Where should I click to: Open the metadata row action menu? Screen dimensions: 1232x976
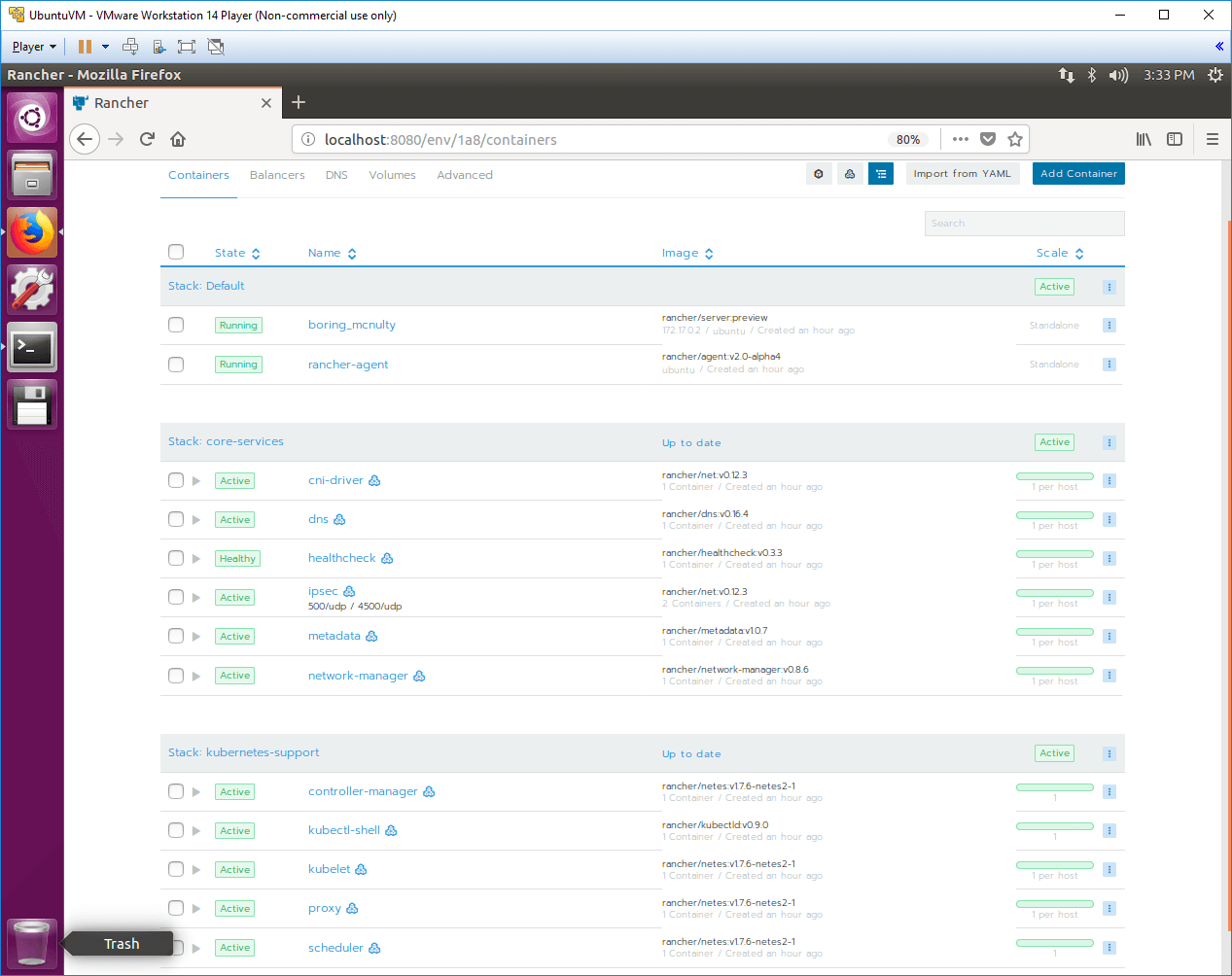[1109, 637]
